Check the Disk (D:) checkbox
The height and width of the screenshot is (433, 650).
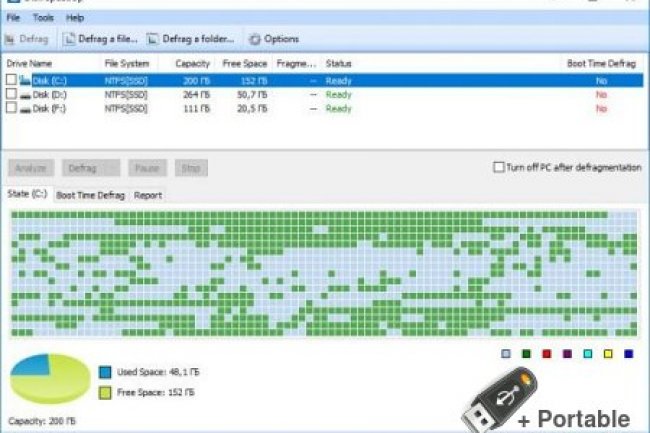point(12,94)
